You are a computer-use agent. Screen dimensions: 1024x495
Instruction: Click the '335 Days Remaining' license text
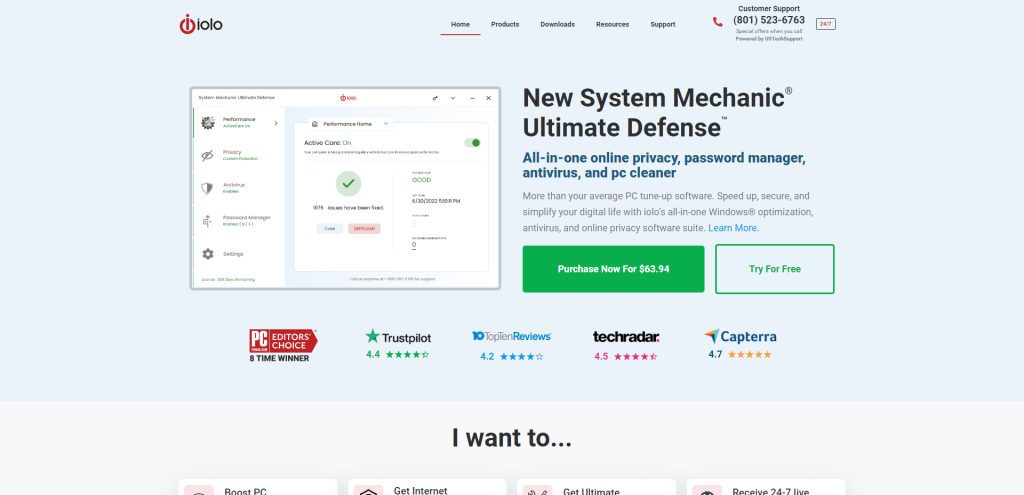click(236, 279)
